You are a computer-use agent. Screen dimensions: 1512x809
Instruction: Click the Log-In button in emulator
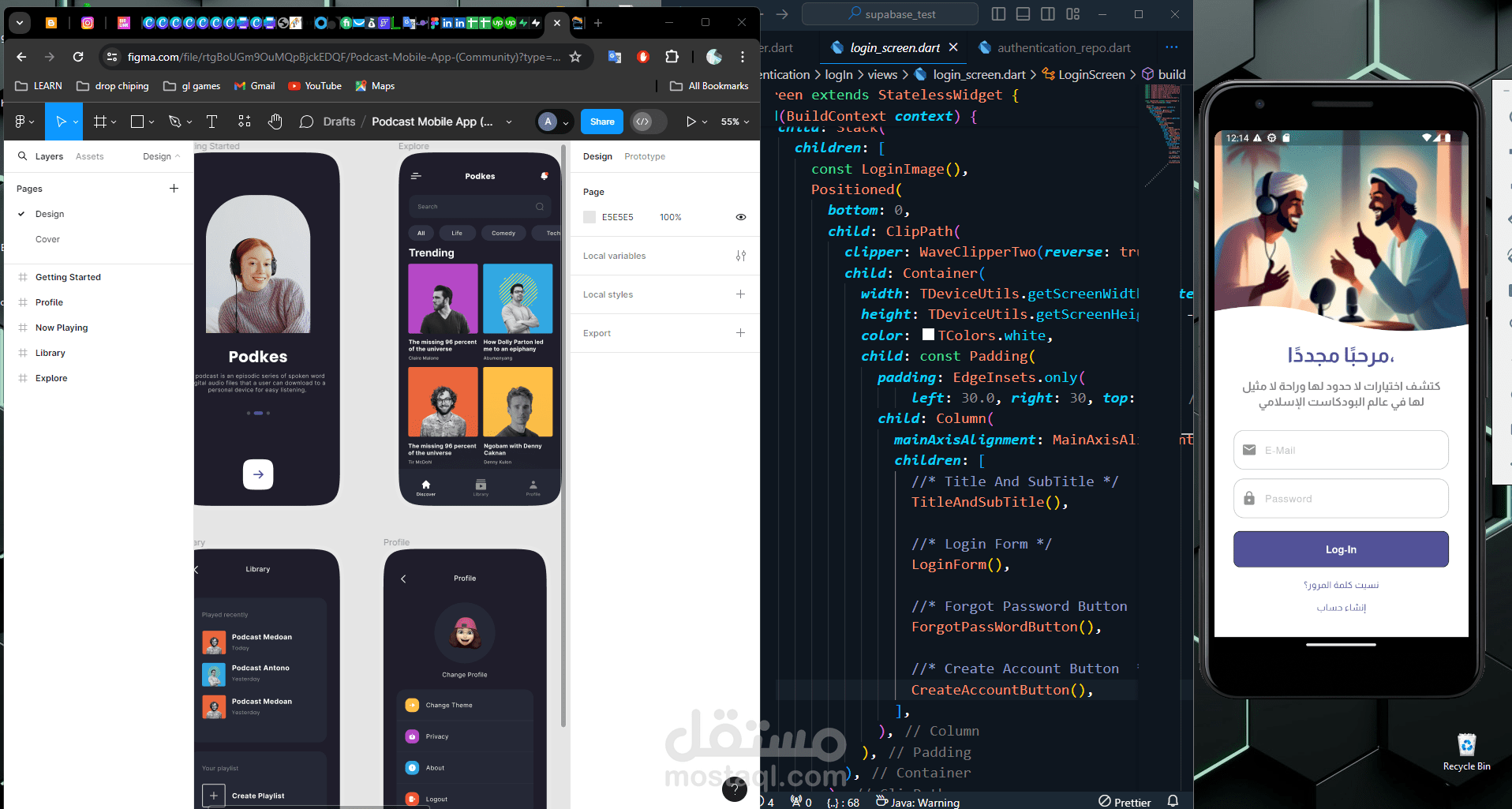(x=1341, y=549)
